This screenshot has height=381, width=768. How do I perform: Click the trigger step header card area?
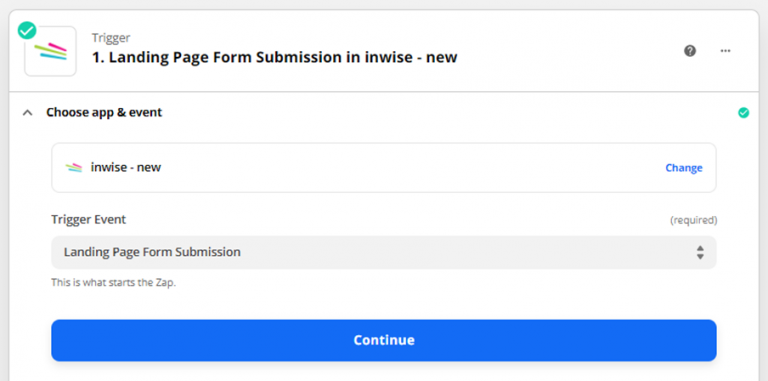click(x=384, y=51)
